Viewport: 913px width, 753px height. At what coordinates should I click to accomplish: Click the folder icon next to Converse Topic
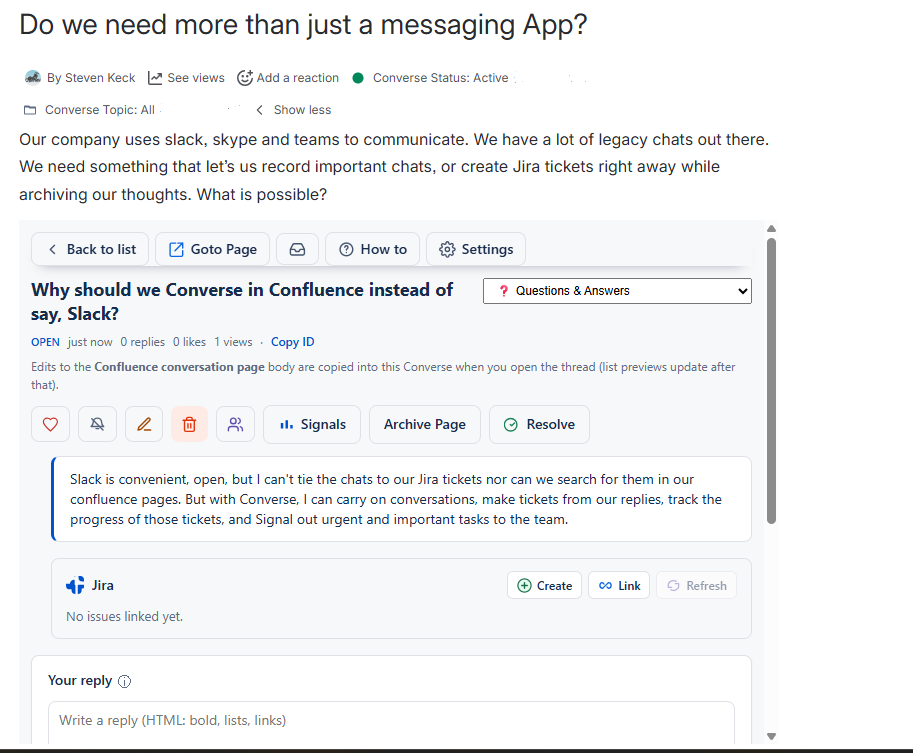[x=30, y=110]
